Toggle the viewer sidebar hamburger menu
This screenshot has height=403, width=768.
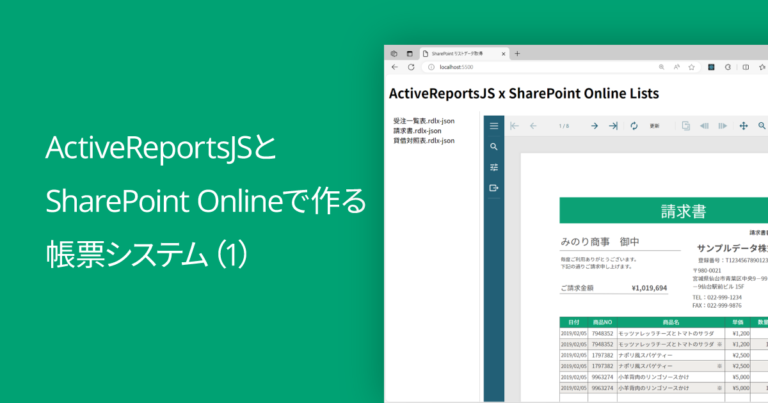494,126
